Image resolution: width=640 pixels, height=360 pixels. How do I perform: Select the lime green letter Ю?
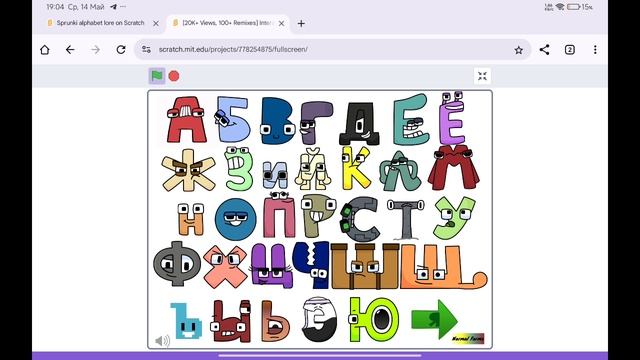tap(373, 319)
